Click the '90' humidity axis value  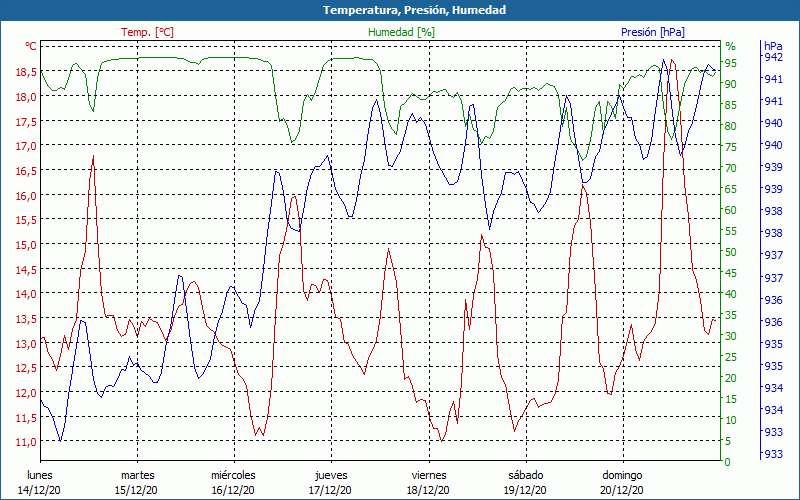[x=731, y=84]
